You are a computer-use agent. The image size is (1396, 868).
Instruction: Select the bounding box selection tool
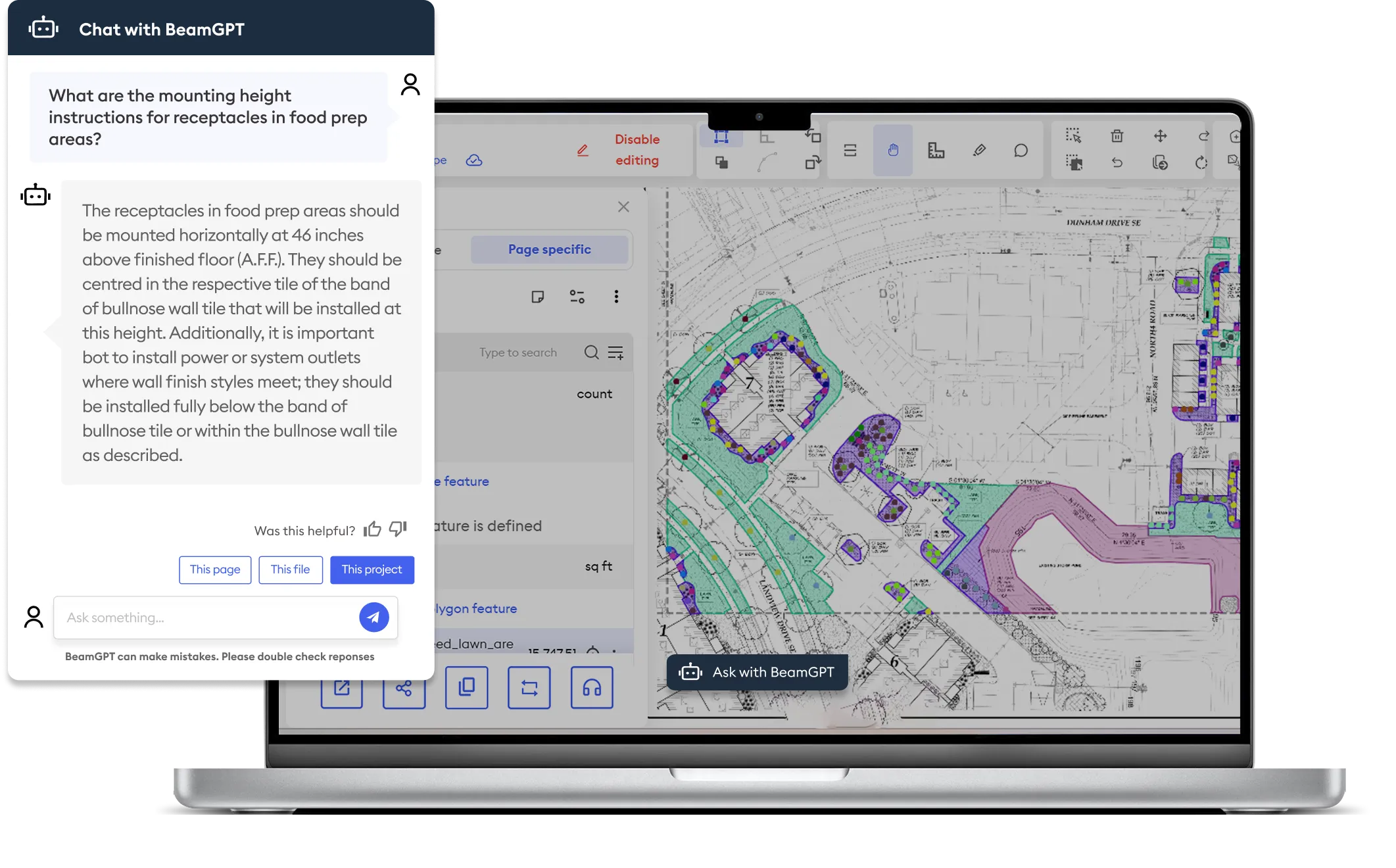pyautogui.click(x=721, y=137)
